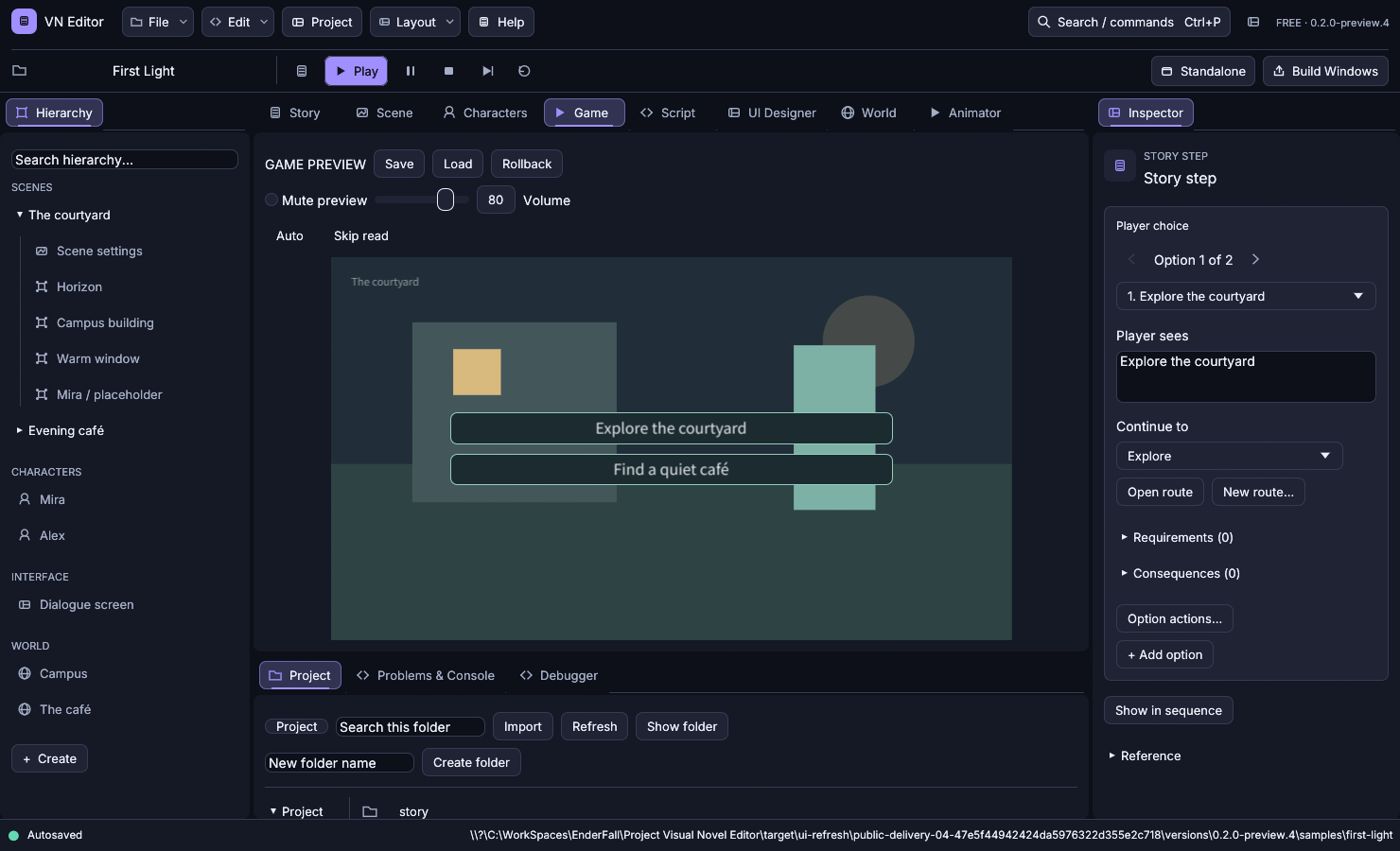Image resolution: width=1400 pixels, height=851 pixels.
Task: Enable the Mute preview checkbox
Action: 271,200
